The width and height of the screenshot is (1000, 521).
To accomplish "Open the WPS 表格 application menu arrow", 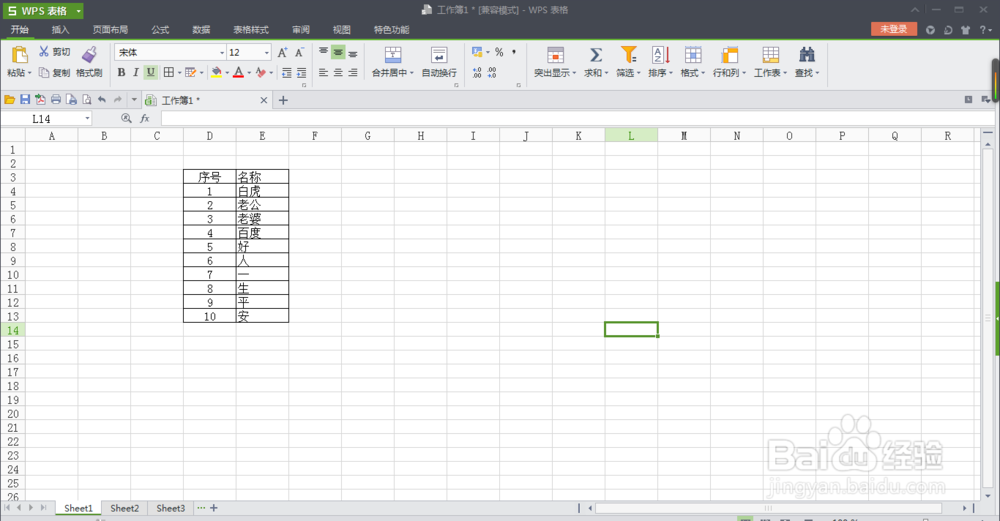I will coord(78,11).
